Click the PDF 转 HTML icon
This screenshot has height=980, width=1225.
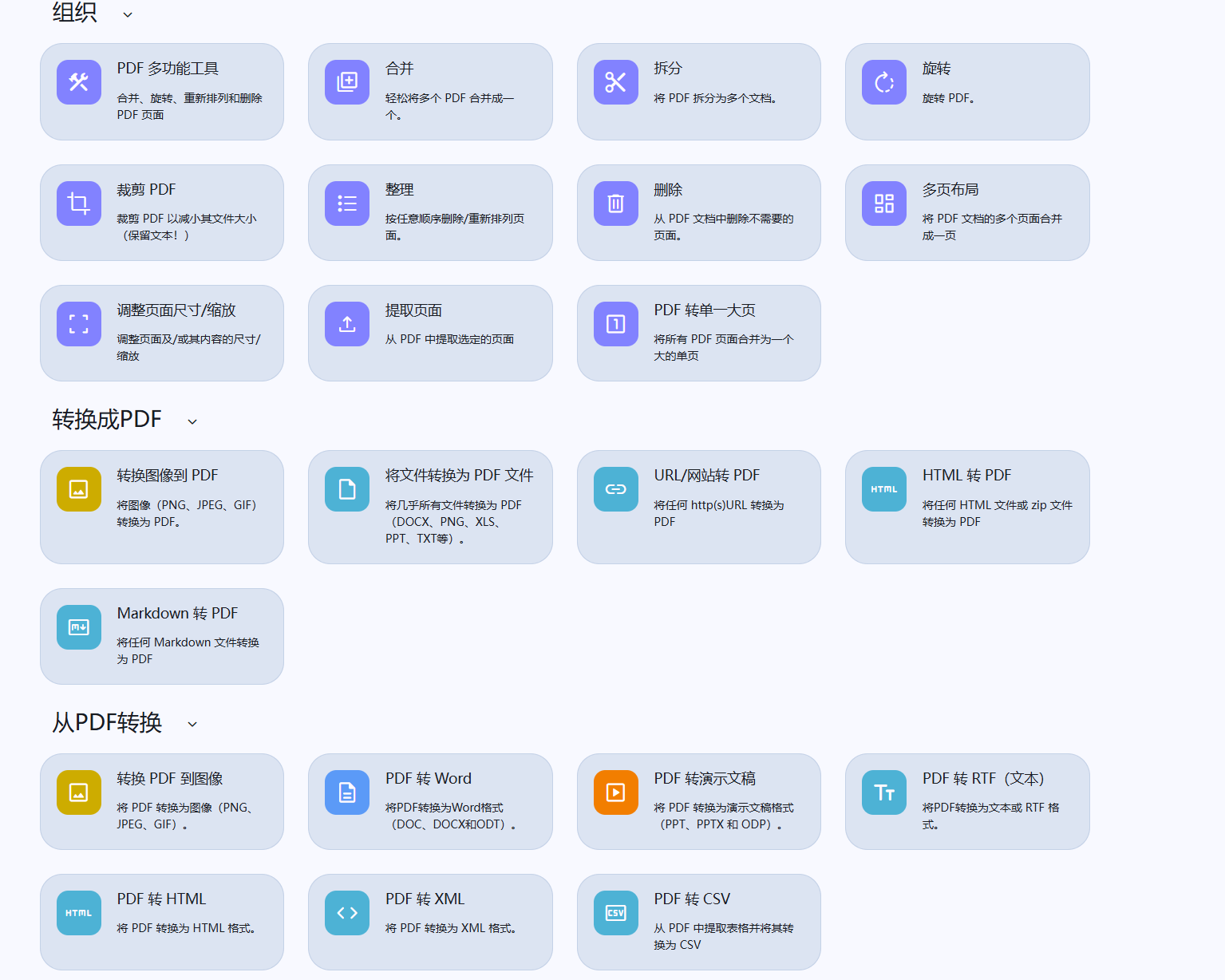coord(79,913)
